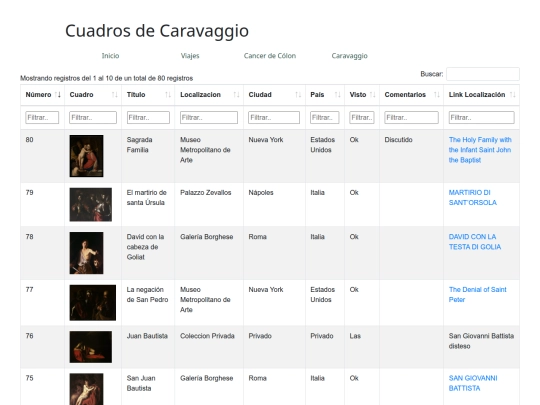Open The Denial of Saint Peter link
The image size is (540, 405).
coord(477,294)
